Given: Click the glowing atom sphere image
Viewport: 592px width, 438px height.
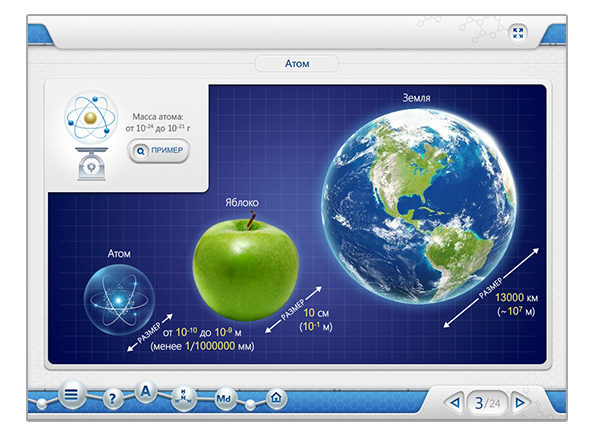Looking at the screenshot, I should click(119, 300).
